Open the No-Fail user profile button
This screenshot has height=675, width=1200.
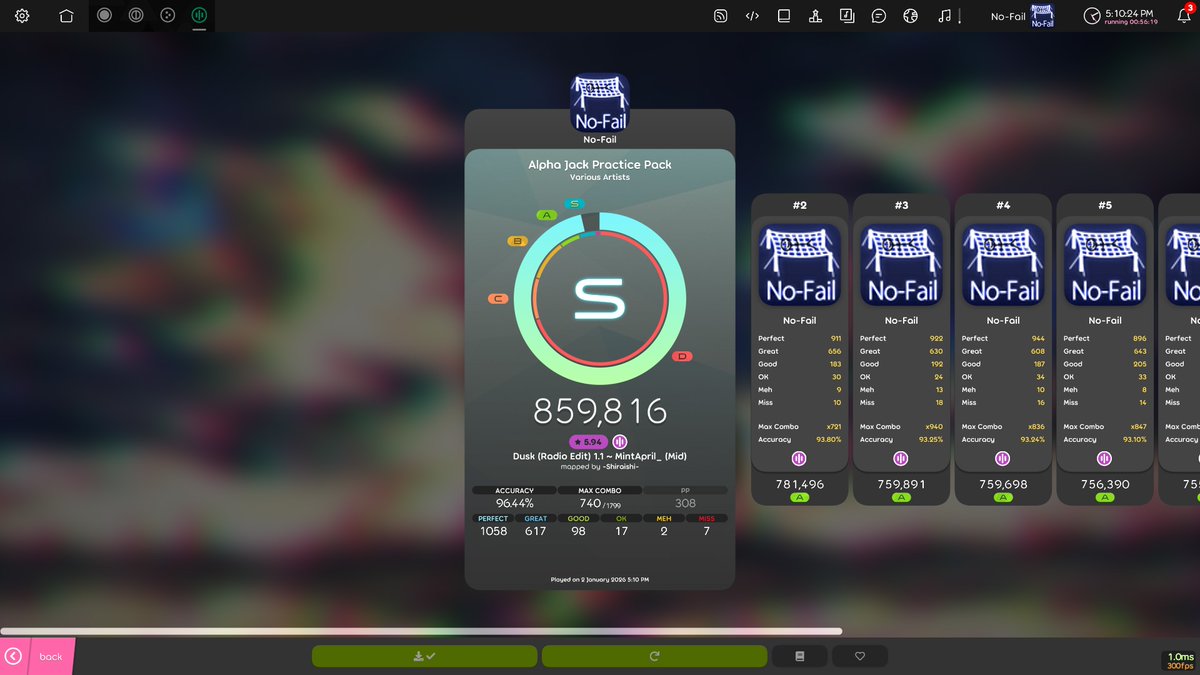click(x=1023, y=16)
